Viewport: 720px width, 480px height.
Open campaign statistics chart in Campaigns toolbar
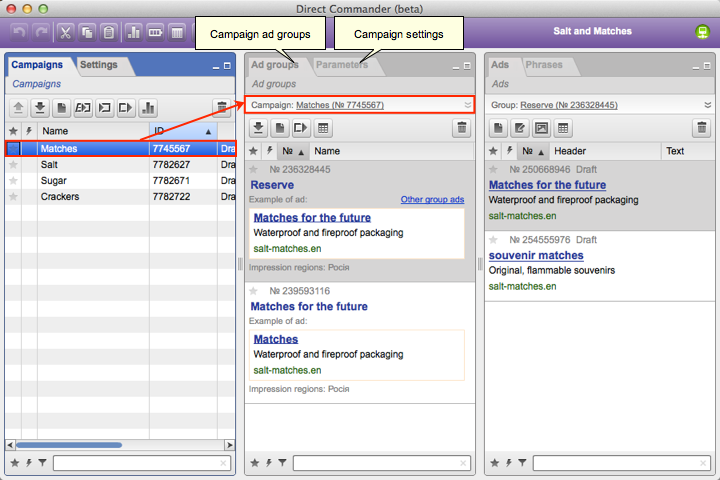coord(148,108)
